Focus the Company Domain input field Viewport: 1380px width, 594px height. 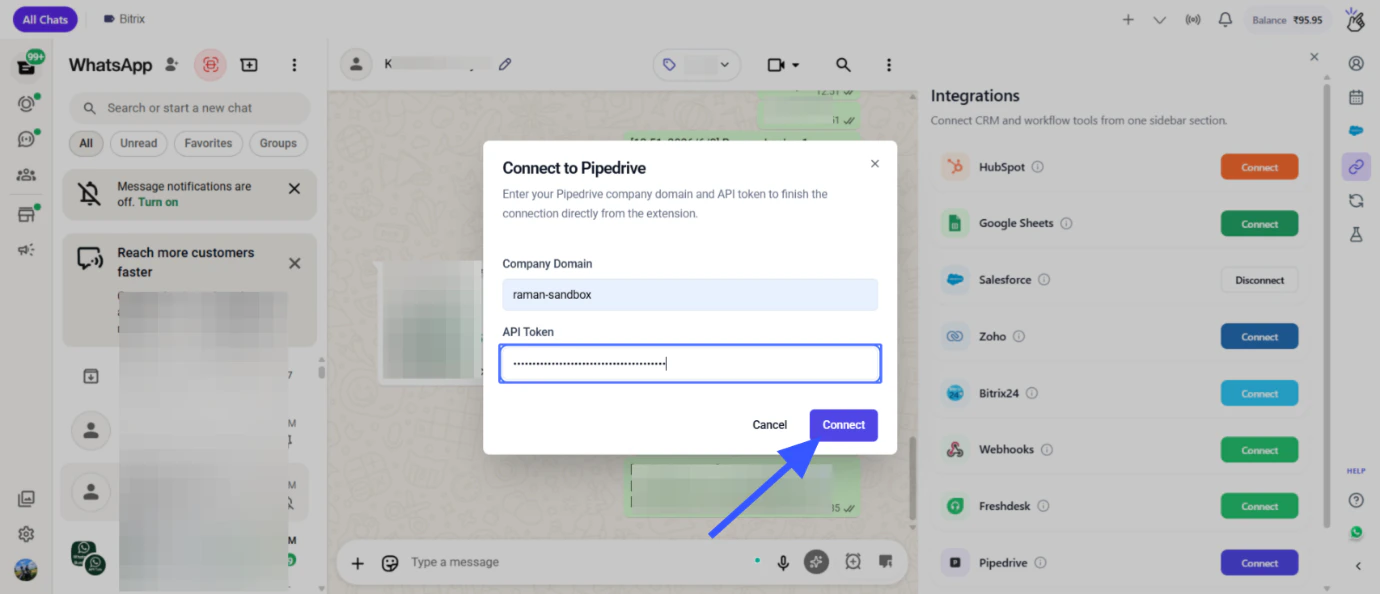(x=690, y=295)
